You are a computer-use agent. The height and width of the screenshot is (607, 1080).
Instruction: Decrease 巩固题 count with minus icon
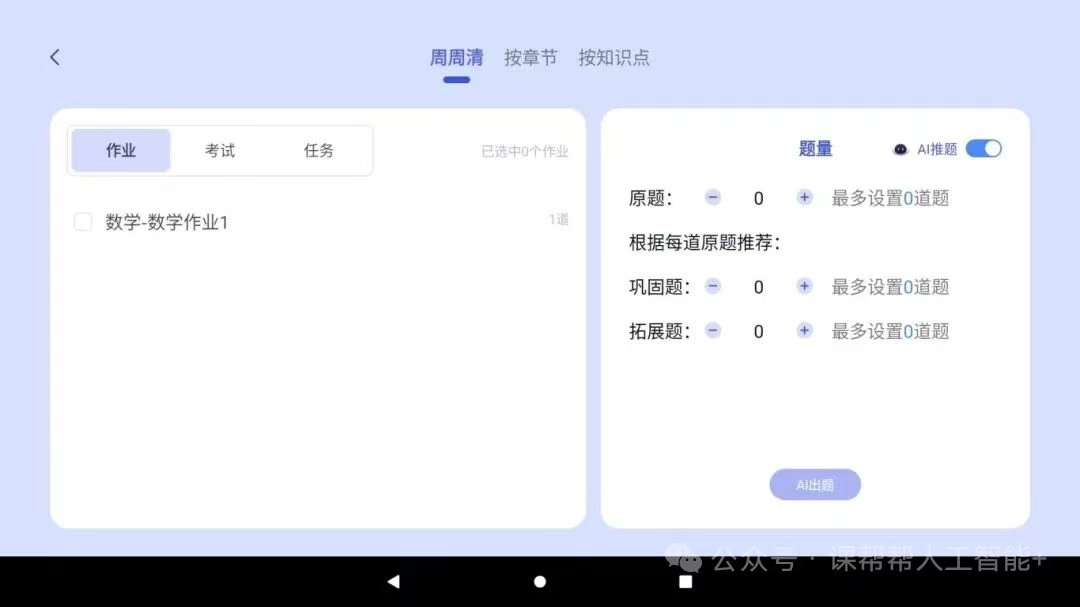[713, 287]
